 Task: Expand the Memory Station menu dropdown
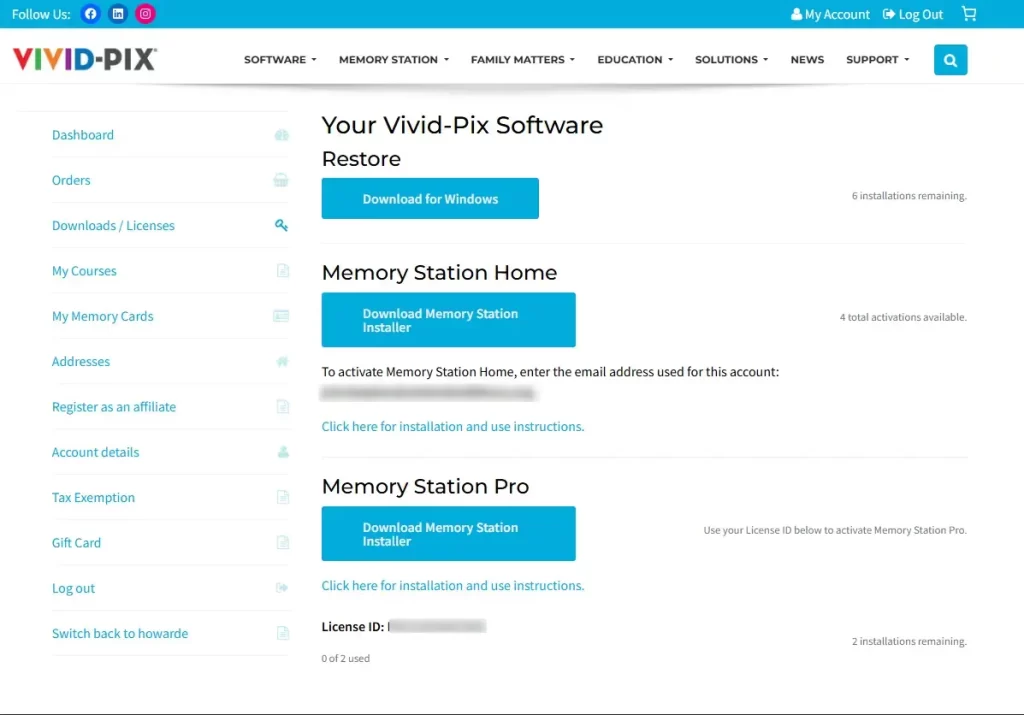point(394,59)
